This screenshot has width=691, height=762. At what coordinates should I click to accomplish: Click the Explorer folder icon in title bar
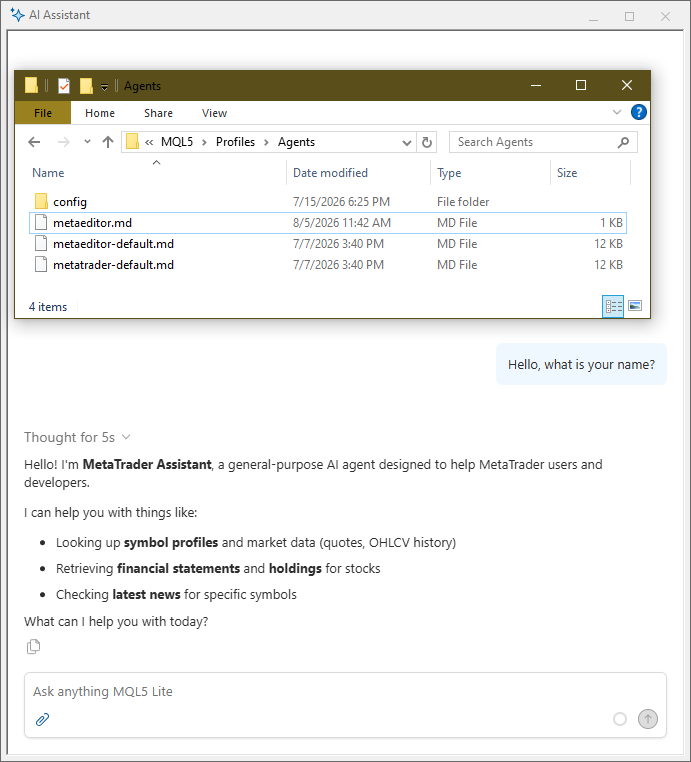(x=31, y=85)
